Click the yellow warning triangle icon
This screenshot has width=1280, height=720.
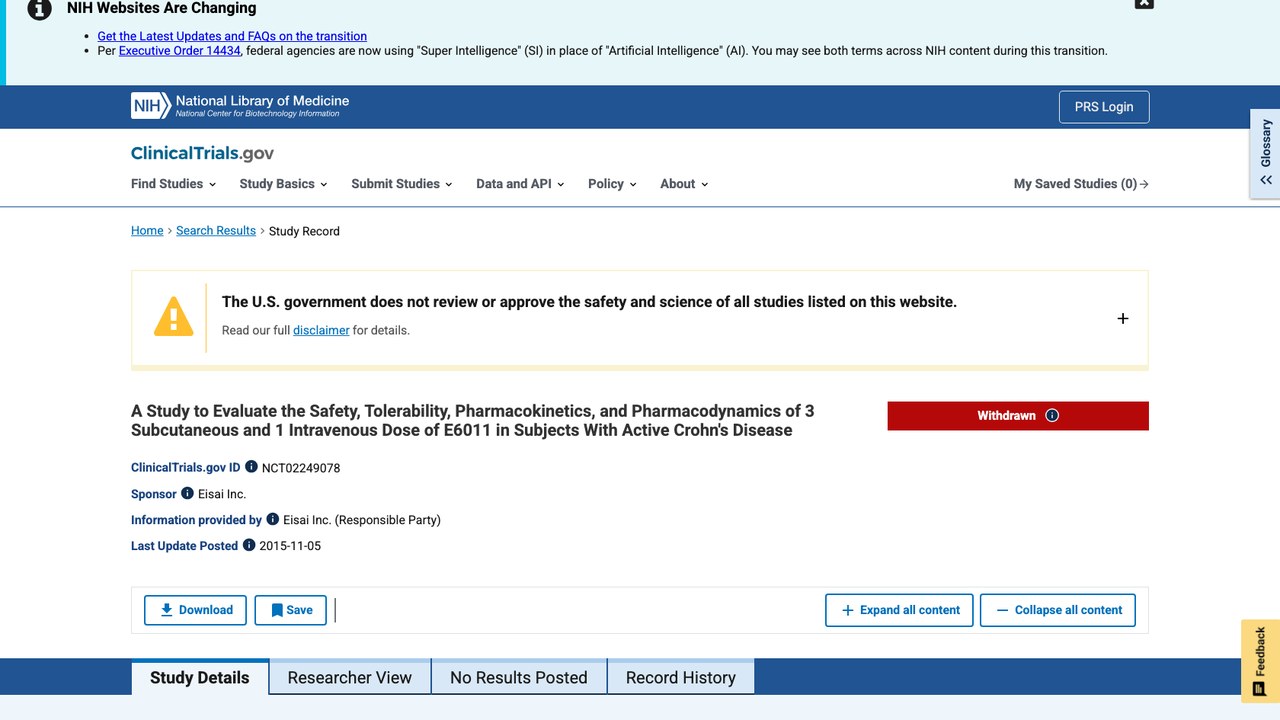(173, 316)
